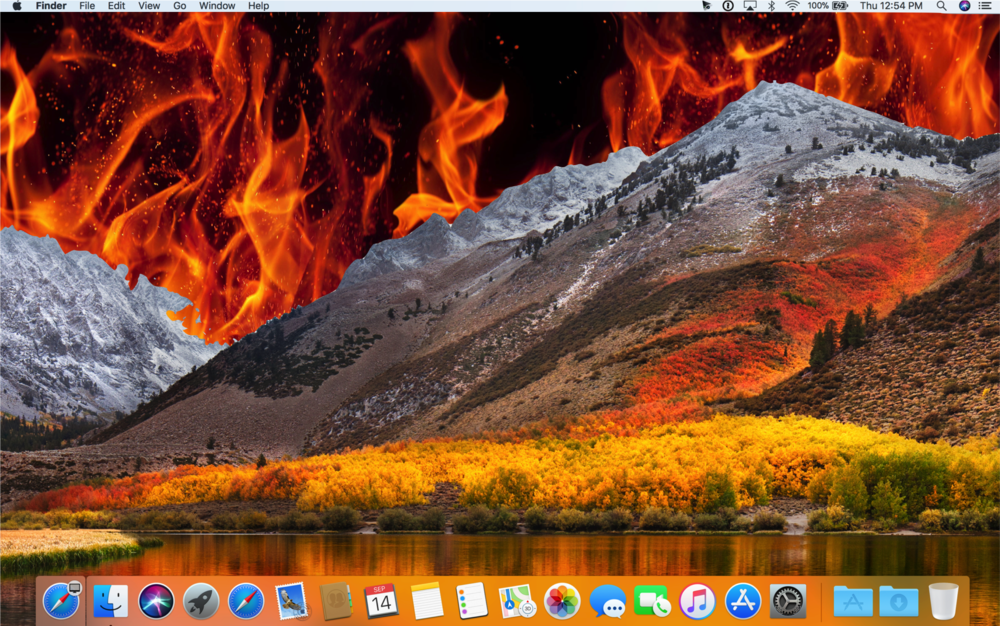This screenshot has height=626, width=1000.
Task: Open App Store from the Dock
Action: [742, 601]
